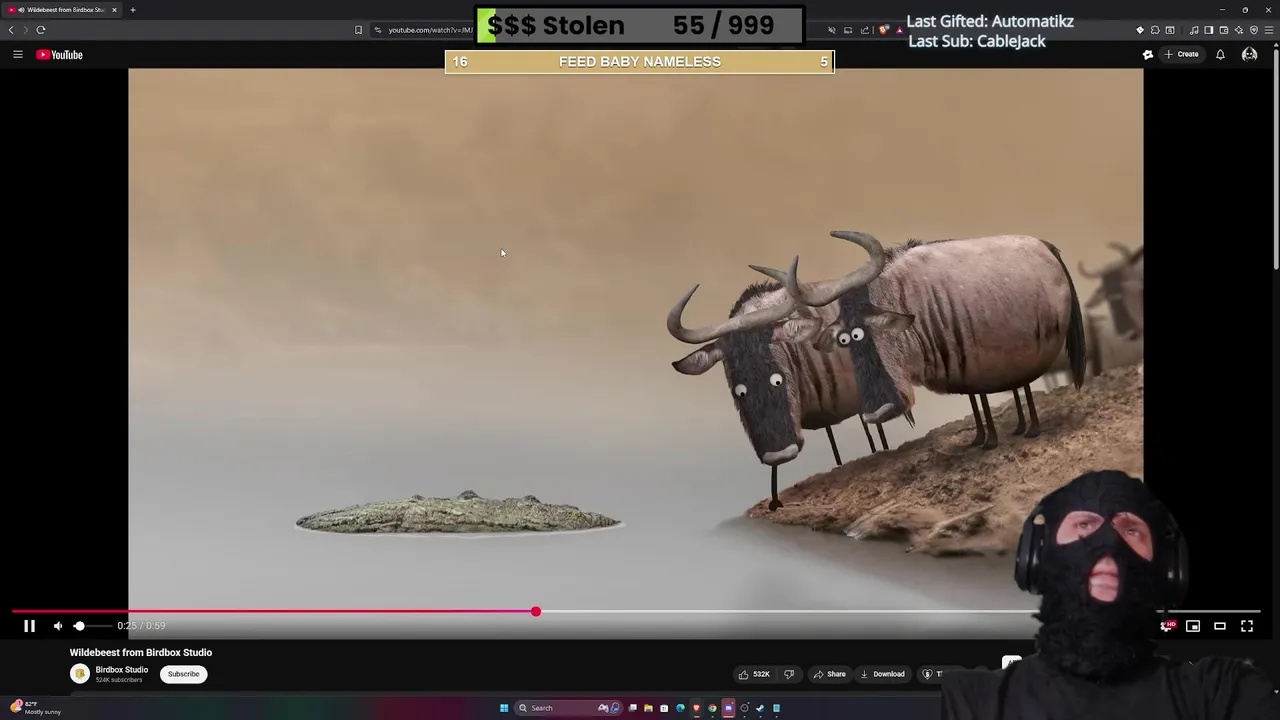1280x720 pixels.
Task: Open a new browser tab
Action: coord(132,10)
